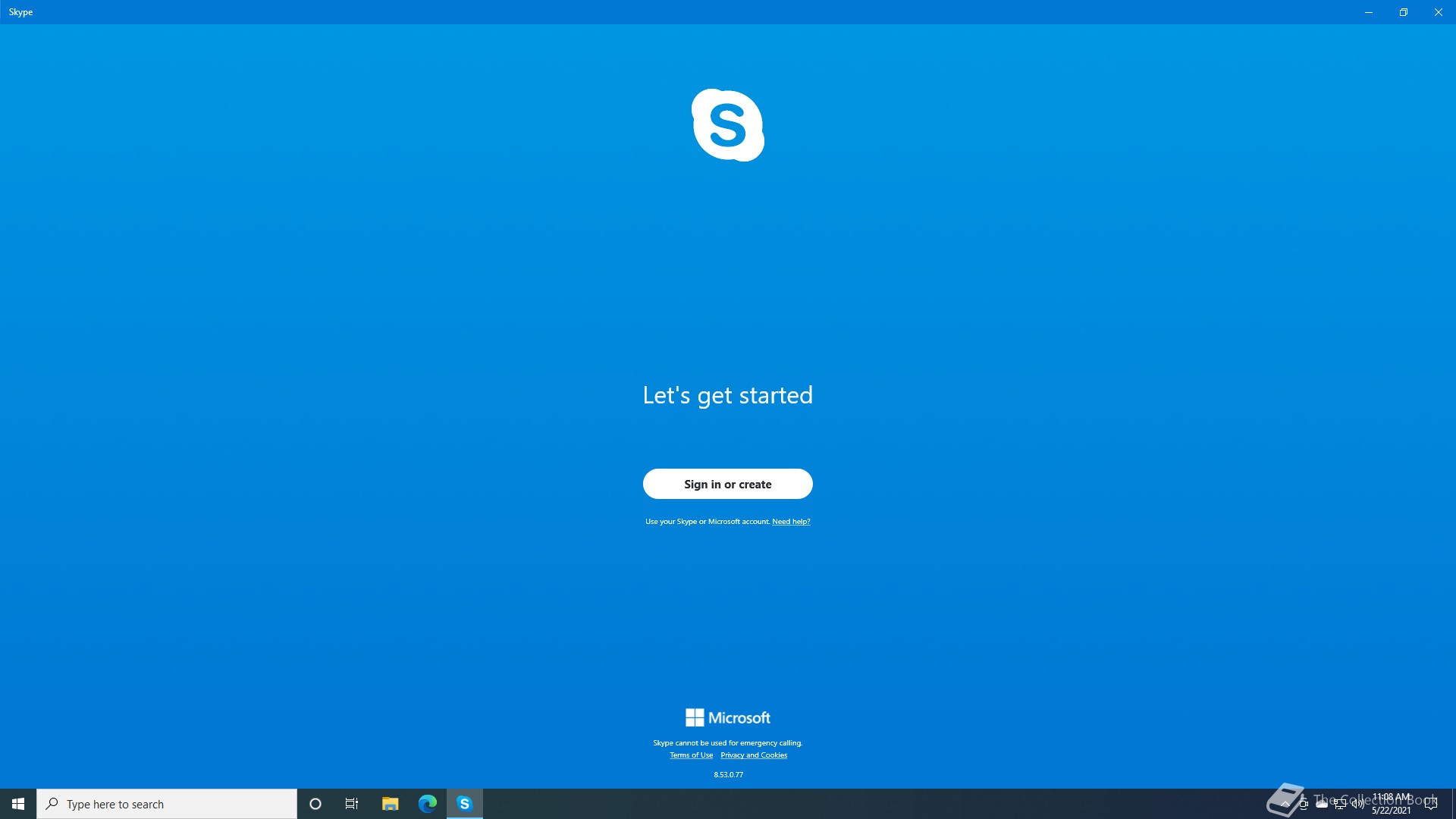Open Cortana from the taskbar

[315, 804]
